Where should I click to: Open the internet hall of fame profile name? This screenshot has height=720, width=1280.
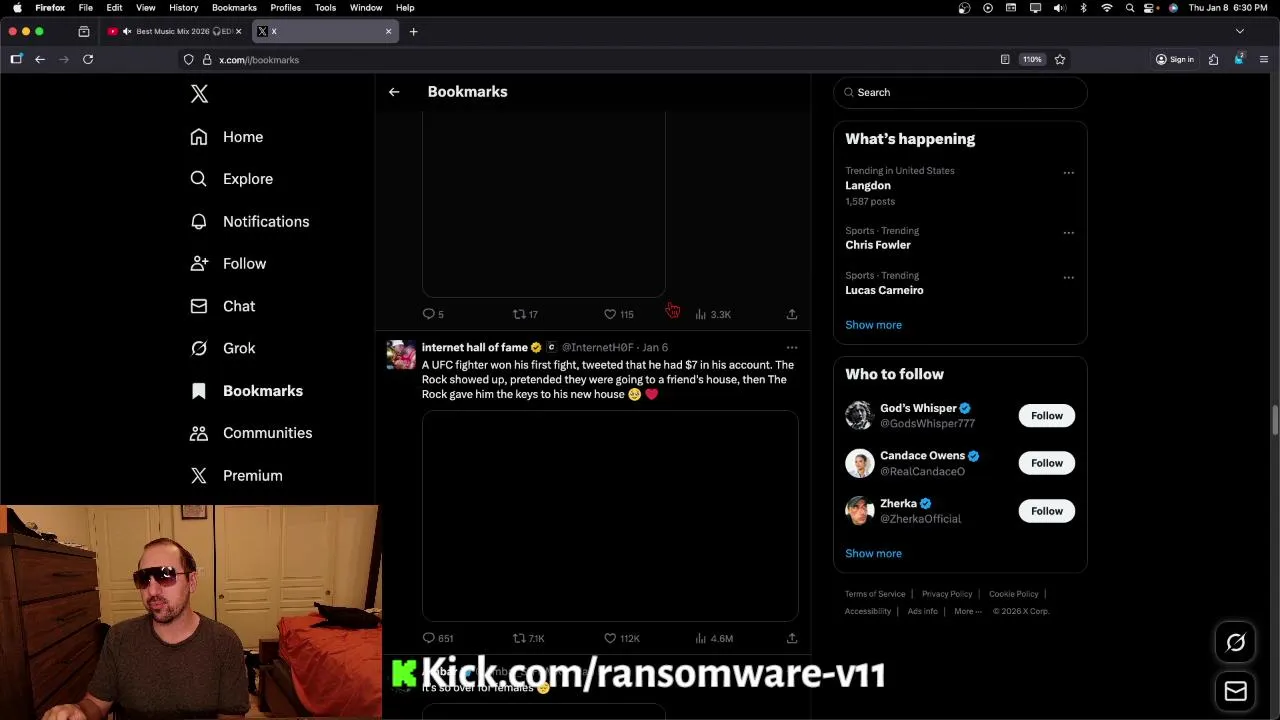(474, 348)
